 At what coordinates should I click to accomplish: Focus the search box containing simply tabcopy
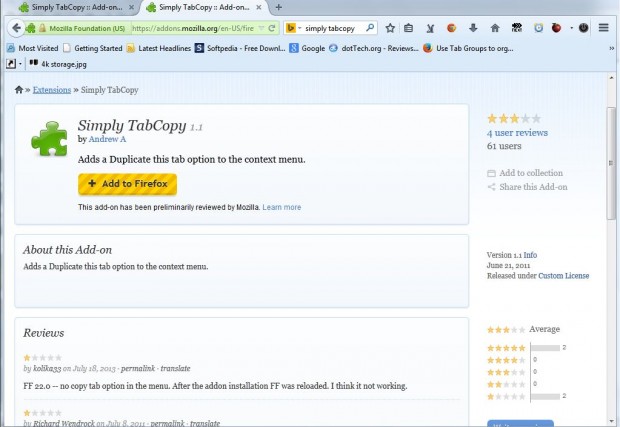click(x=332, y=28)
